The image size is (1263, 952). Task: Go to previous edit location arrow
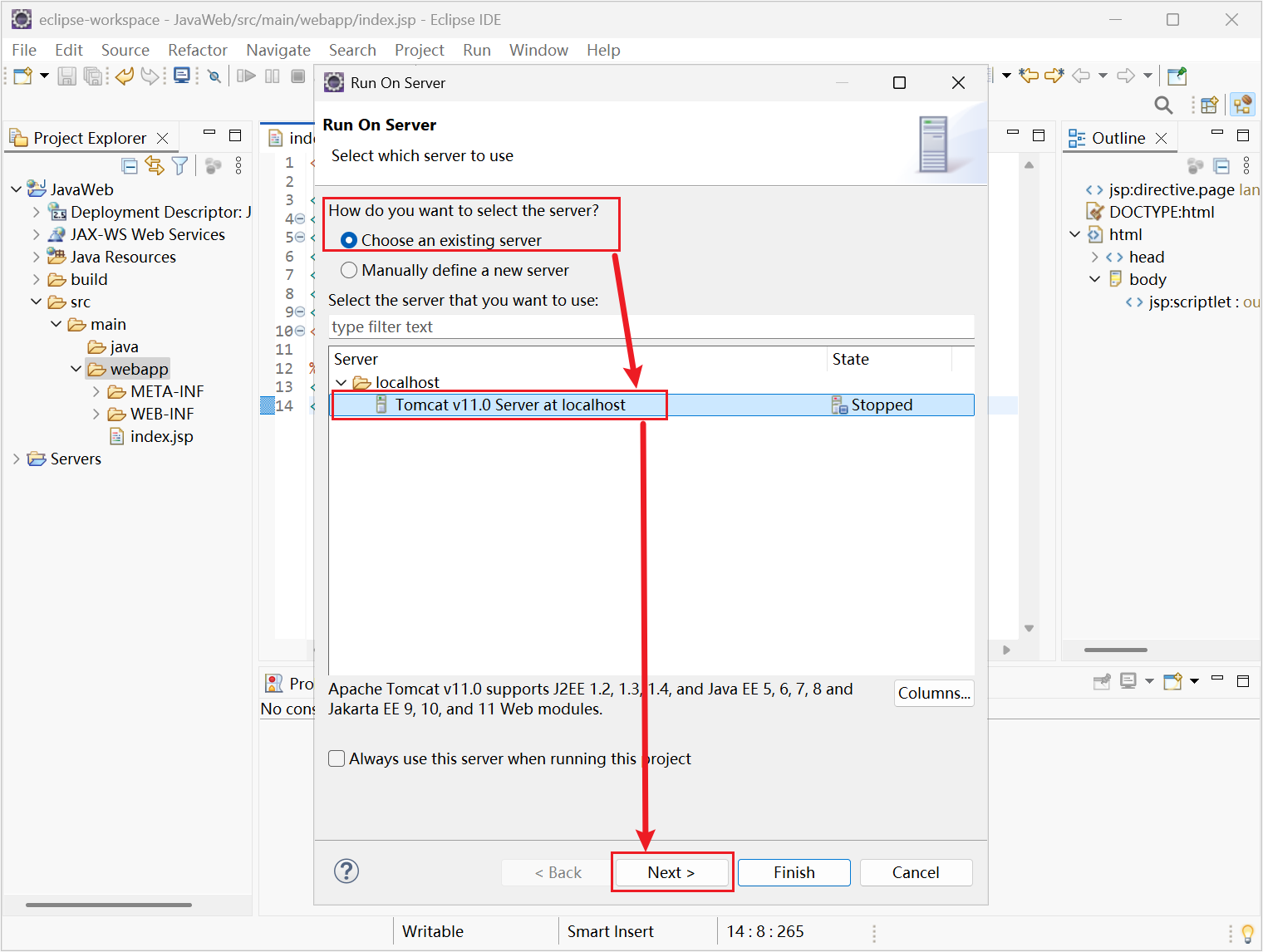pos(1029,76)
